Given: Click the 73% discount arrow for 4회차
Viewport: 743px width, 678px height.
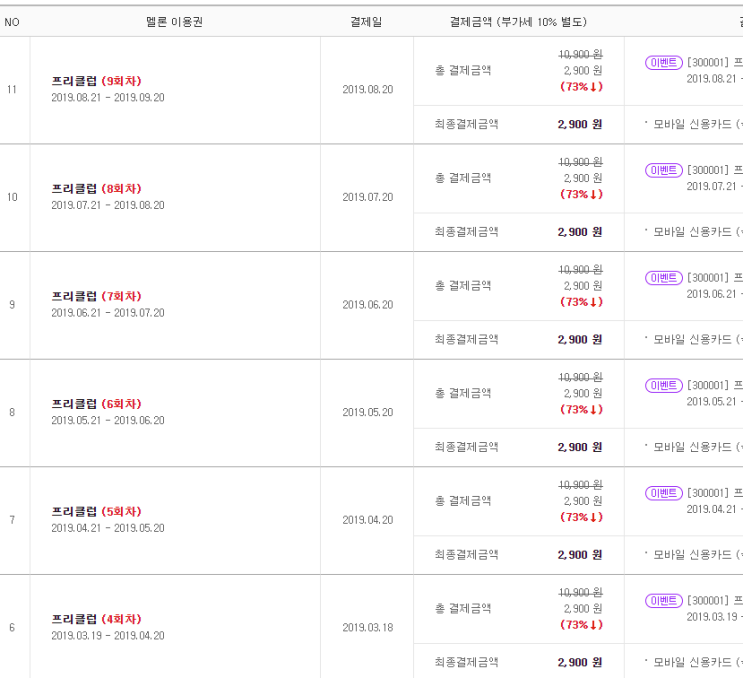Looking at the screenshot, I should tap(593, 625).
